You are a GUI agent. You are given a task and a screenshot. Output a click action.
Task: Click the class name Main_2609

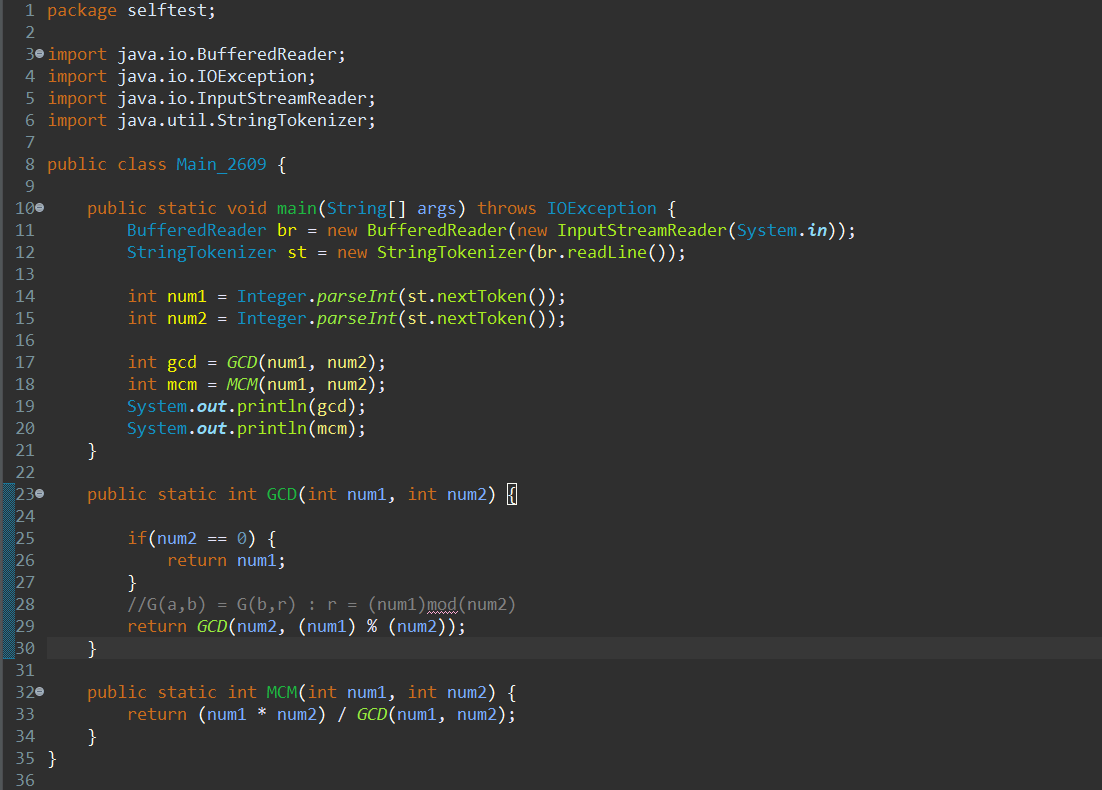[221, 164]
